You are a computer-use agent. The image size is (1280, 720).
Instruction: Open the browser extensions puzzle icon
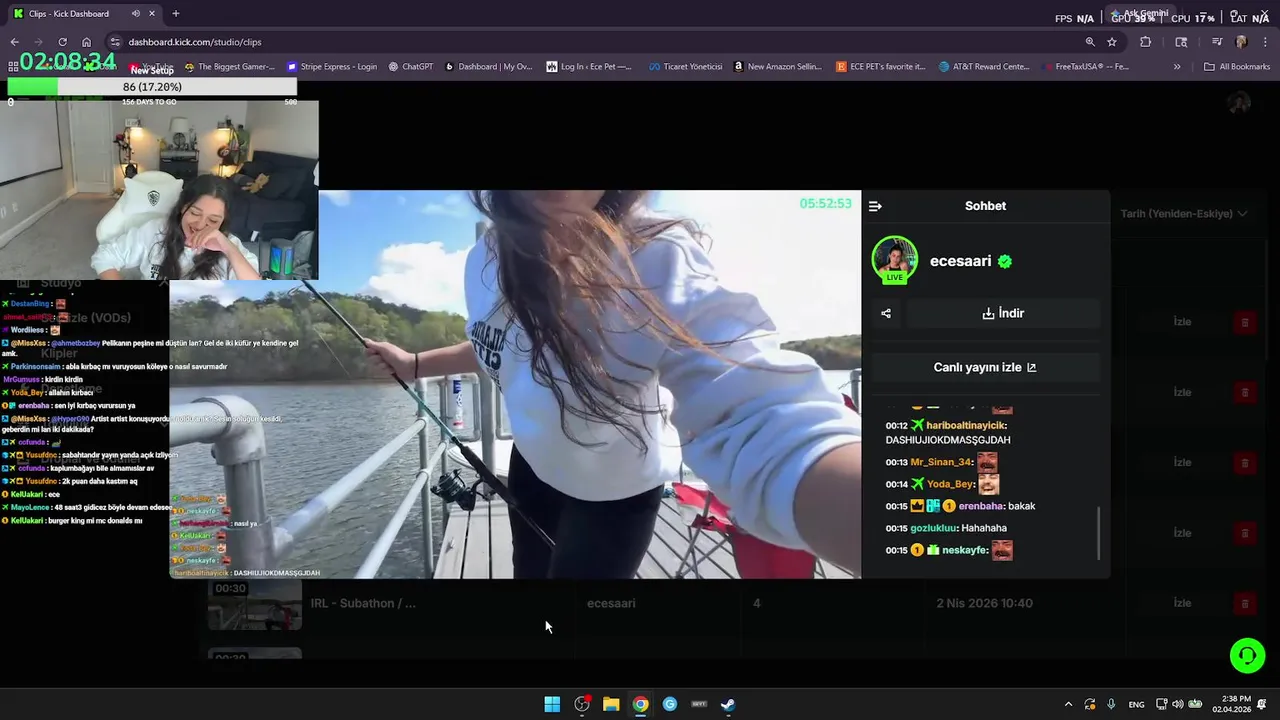[1146, 42]
